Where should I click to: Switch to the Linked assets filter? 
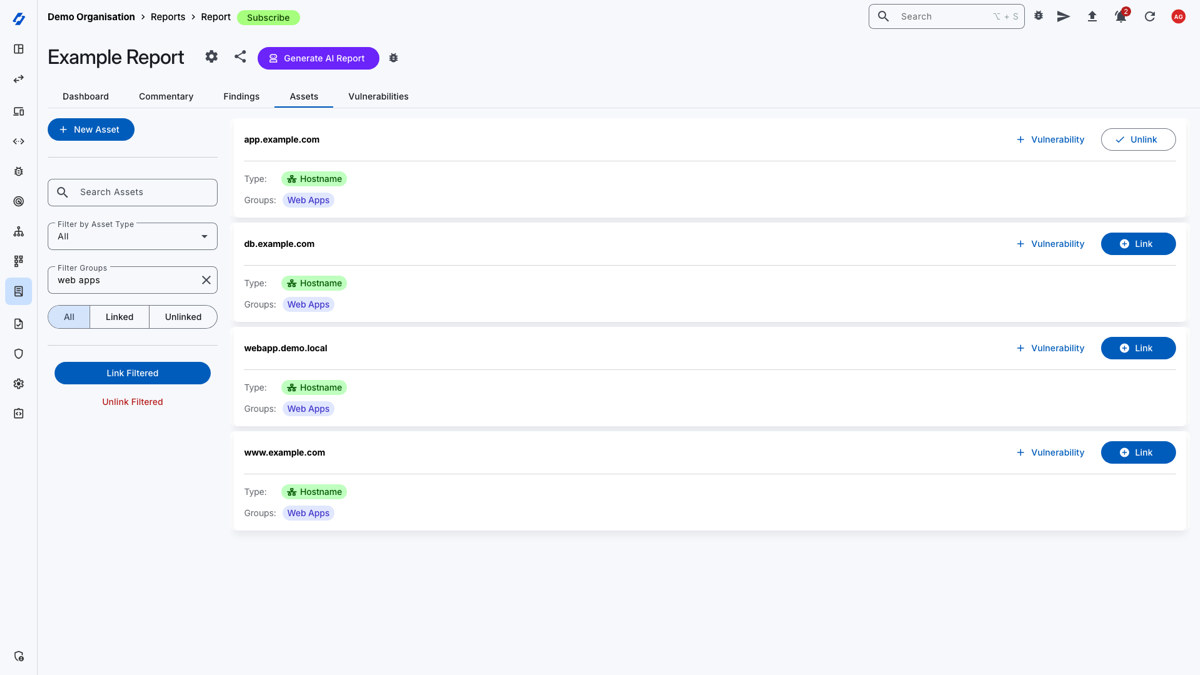pyautogui.click(x=119, y=316)
